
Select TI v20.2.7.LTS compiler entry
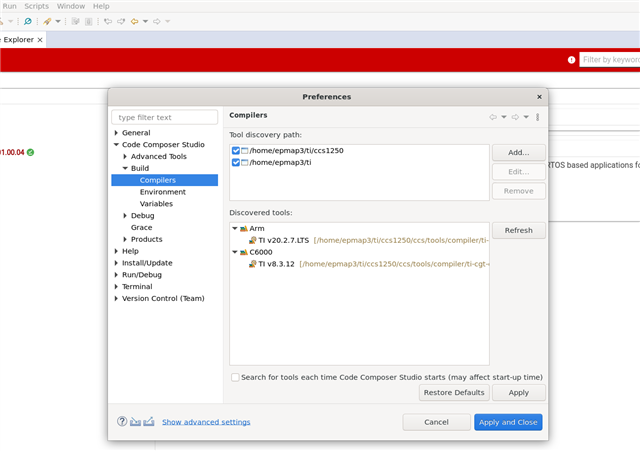coord(283,240)
